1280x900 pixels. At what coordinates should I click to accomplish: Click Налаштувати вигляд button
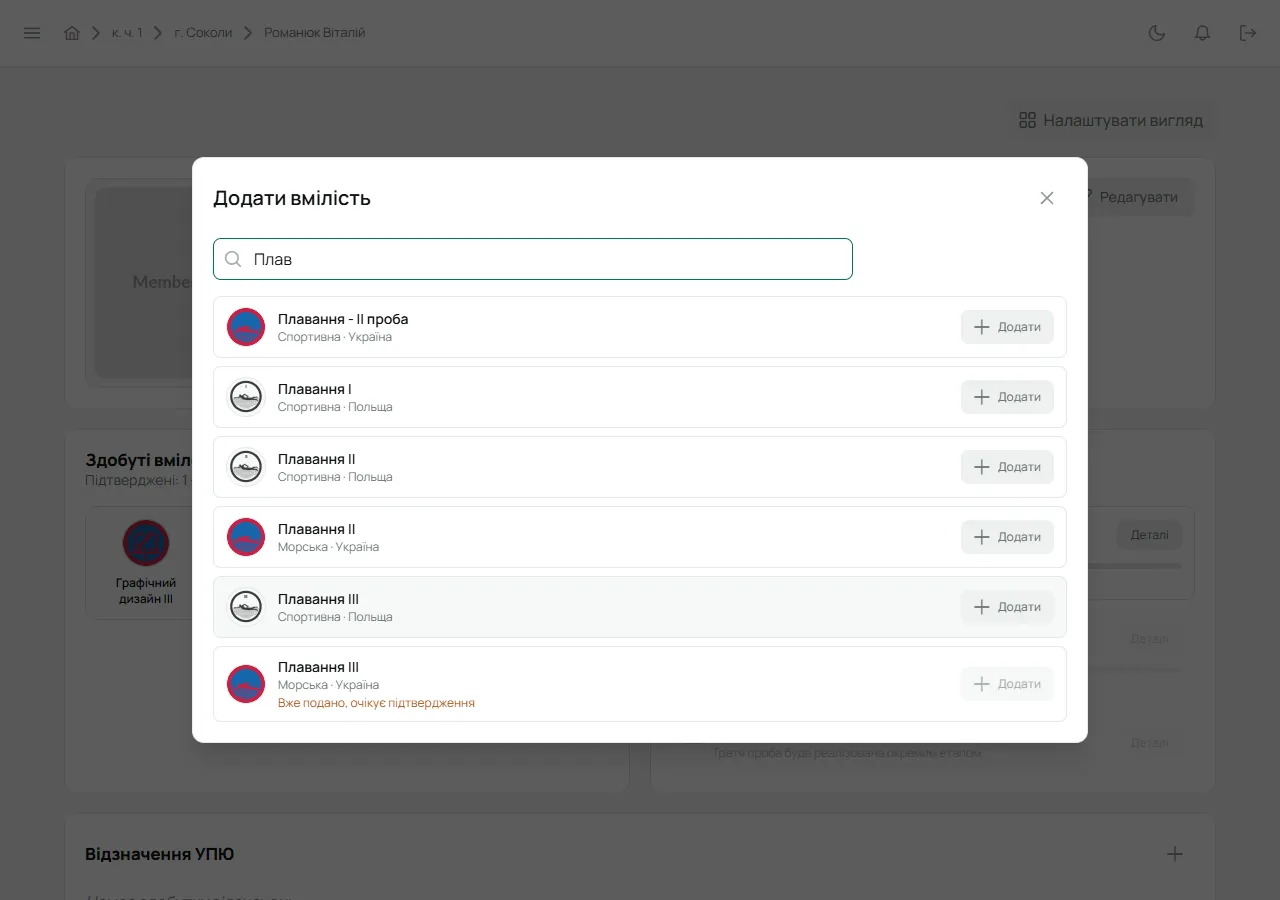(x=1111, y=120)
